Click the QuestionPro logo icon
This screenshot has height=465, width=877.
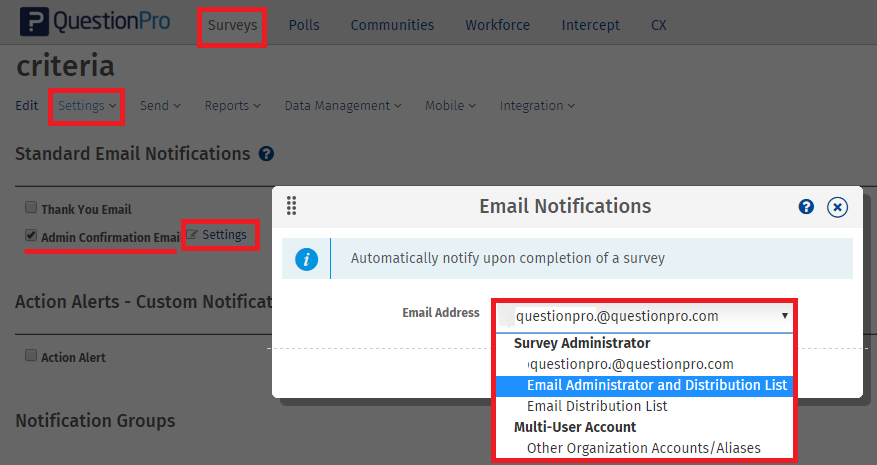click(34, 22)
